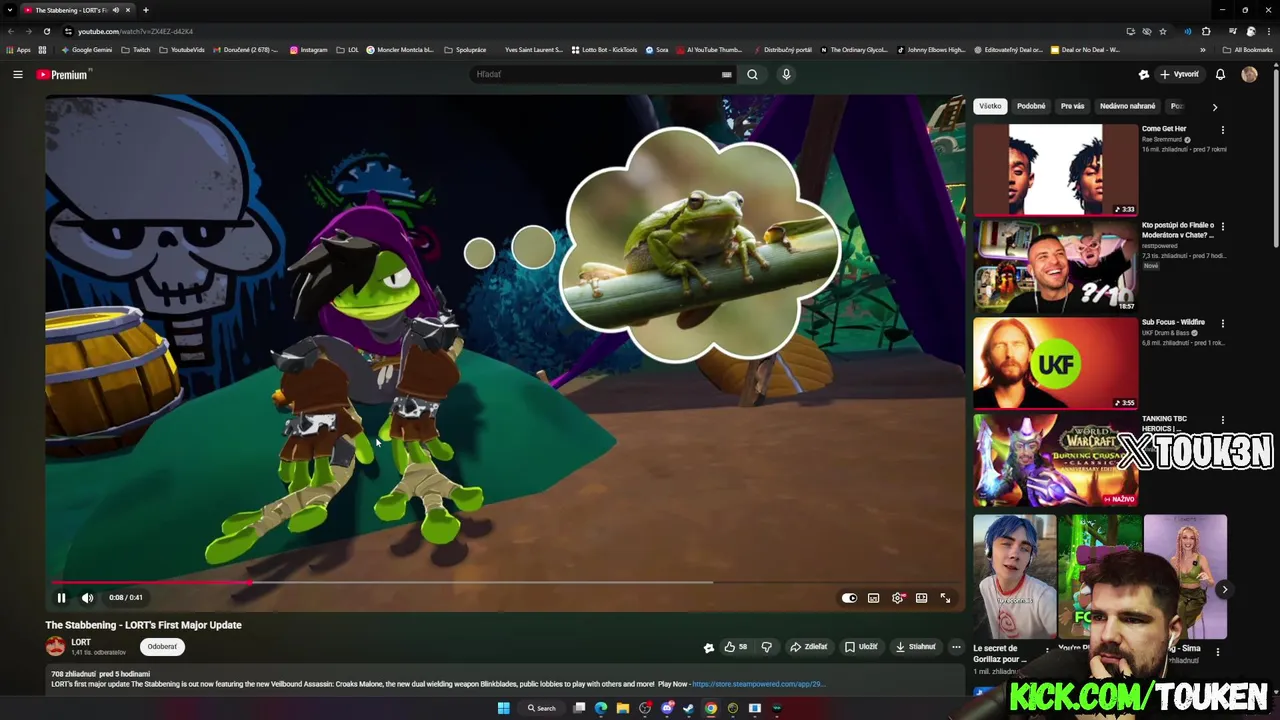Image resolution: width=1280 pixels, height=720 pixels.
Task: Open options for Sub Focus - Wildfire
Action: (1222, 324)
